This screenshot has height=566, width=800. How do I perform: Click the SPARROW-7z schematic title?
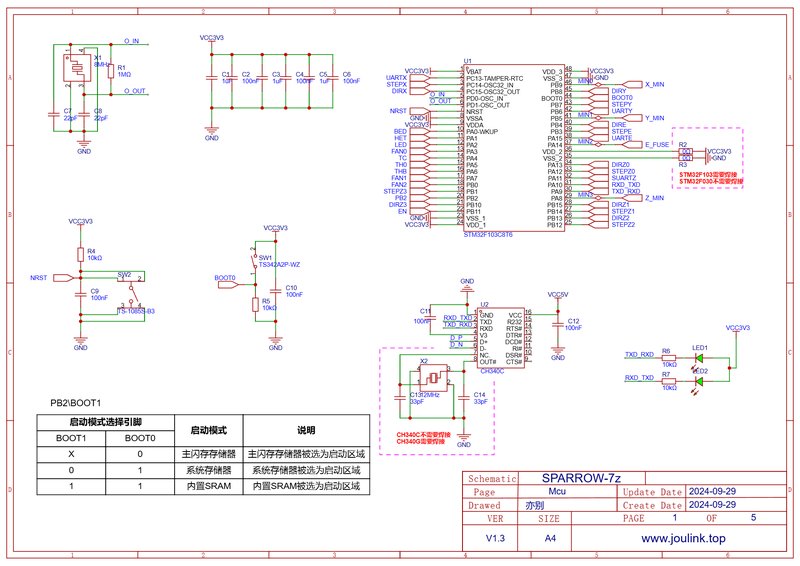[582, 478]
